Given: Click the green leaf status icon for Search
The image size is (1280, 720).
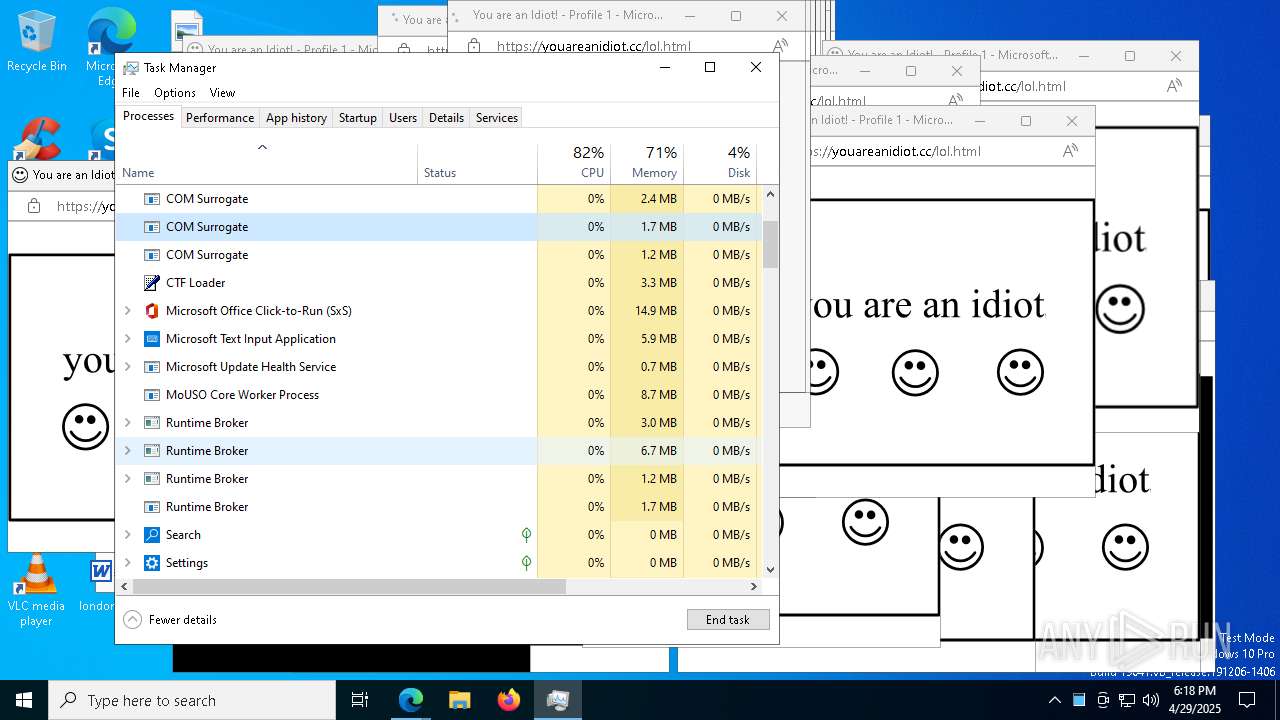Looking at the screenshot, I should click(x=526, y=535).
